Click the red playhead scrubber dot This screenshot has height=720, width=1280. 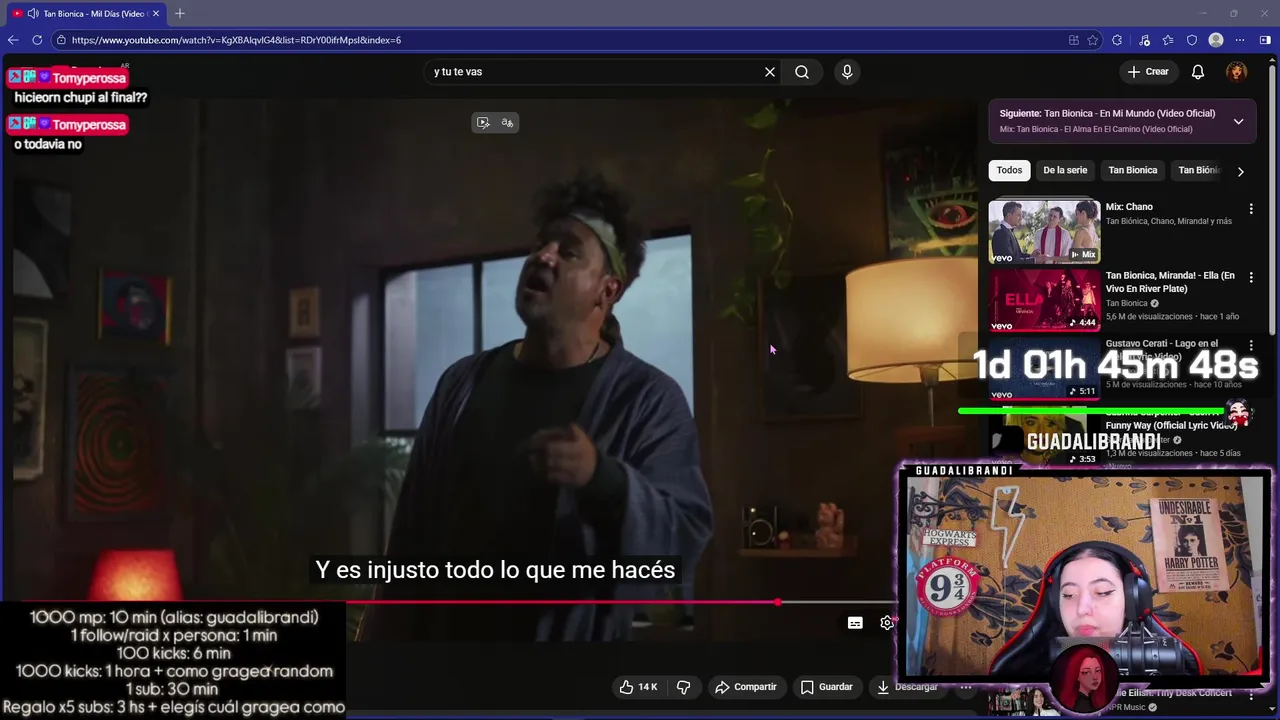click(x=777, y=602)
